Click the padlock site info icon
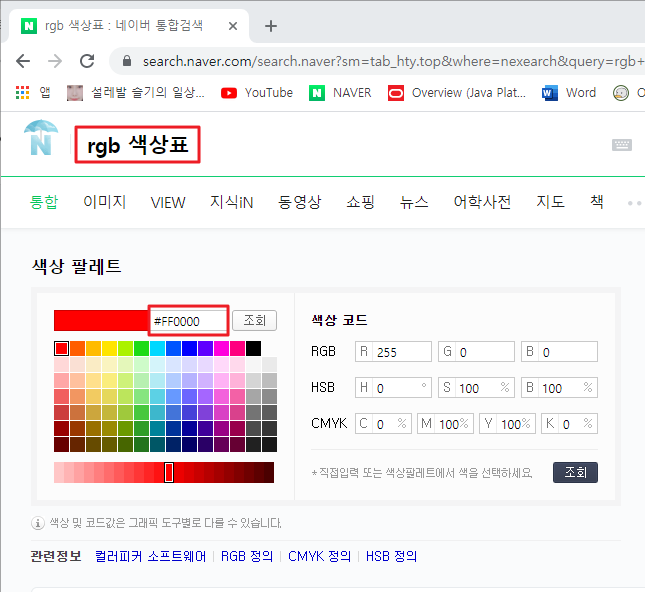Screen dimensions: 645x592 point(127,61)
